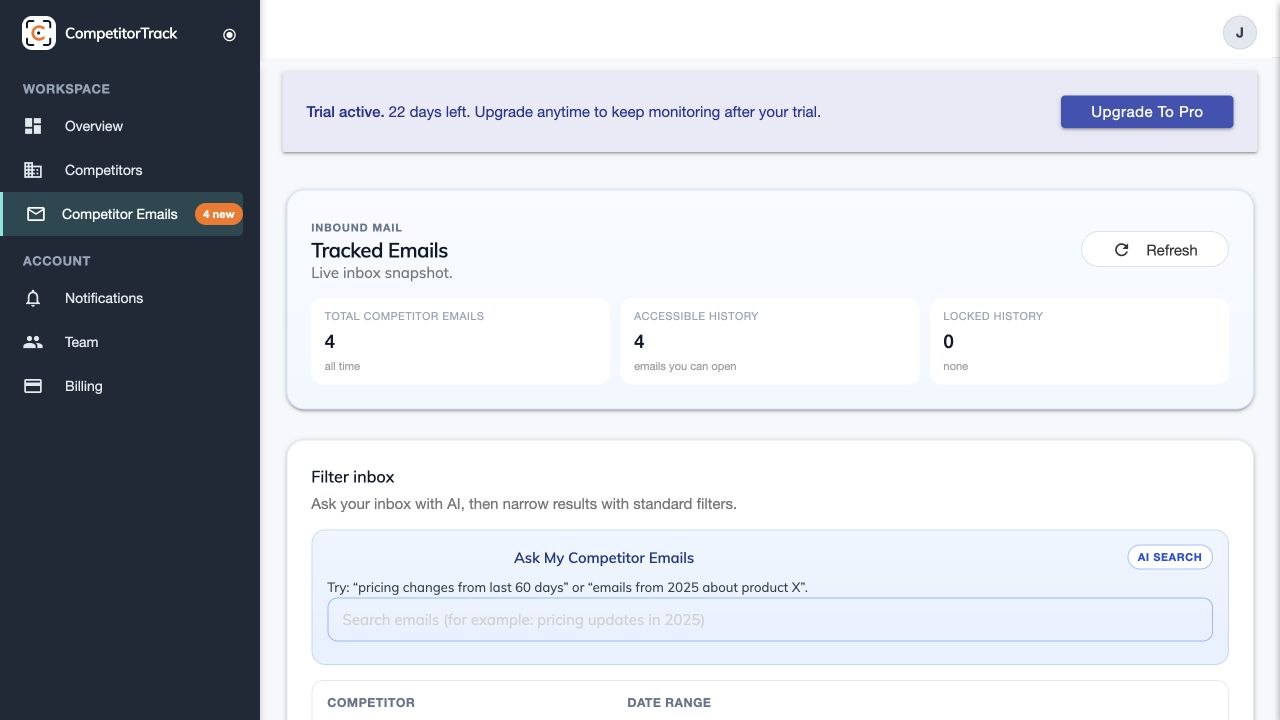The image size is (1280, 720).
Task: Click the CompetitorTrack brand name
Action: coord(121,33)
